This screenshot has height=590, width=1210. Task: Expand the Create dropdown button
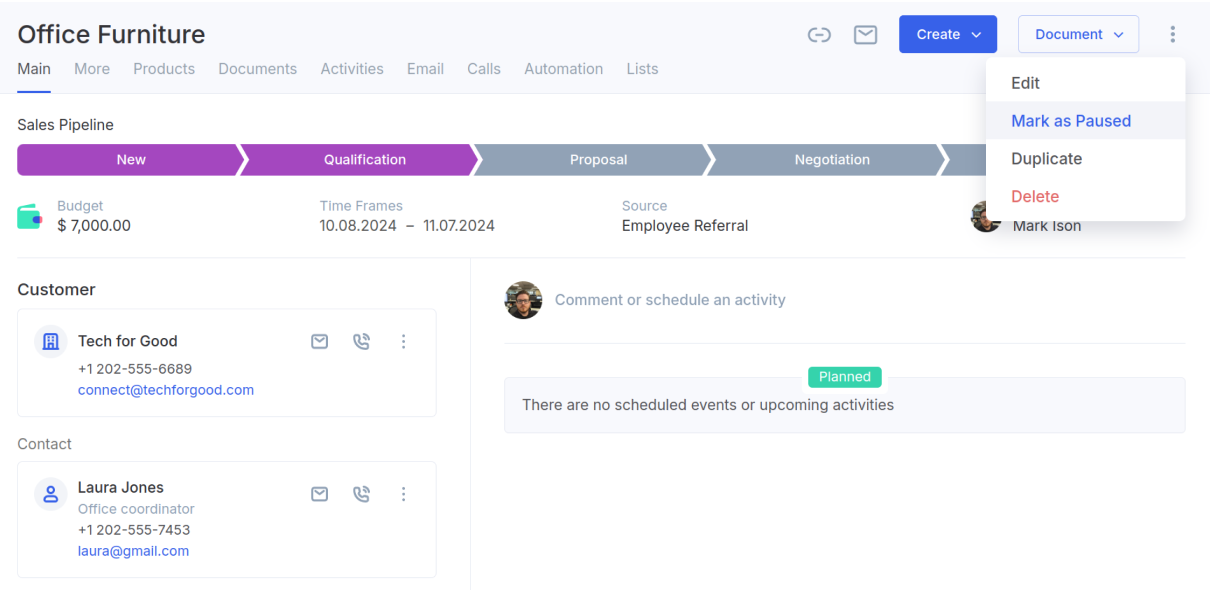[948, 34]
